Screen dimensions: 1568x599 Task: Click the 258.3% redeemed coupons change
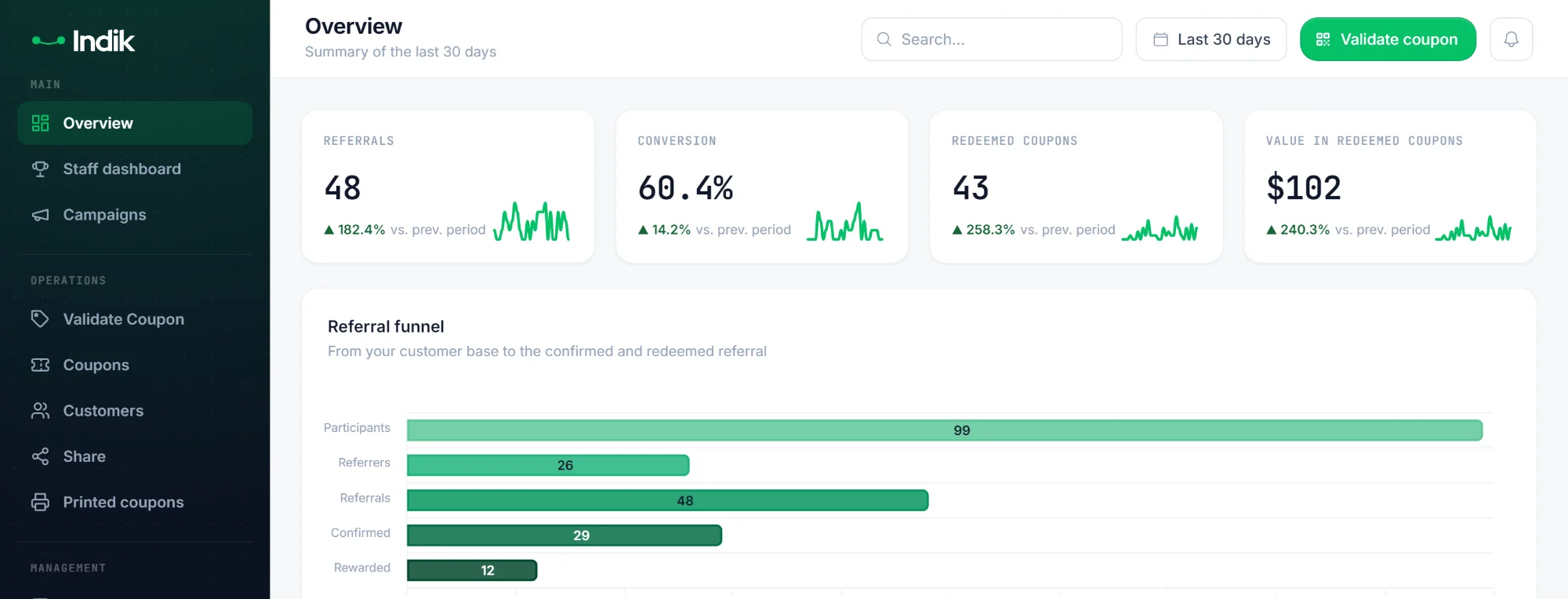[990, 230]
